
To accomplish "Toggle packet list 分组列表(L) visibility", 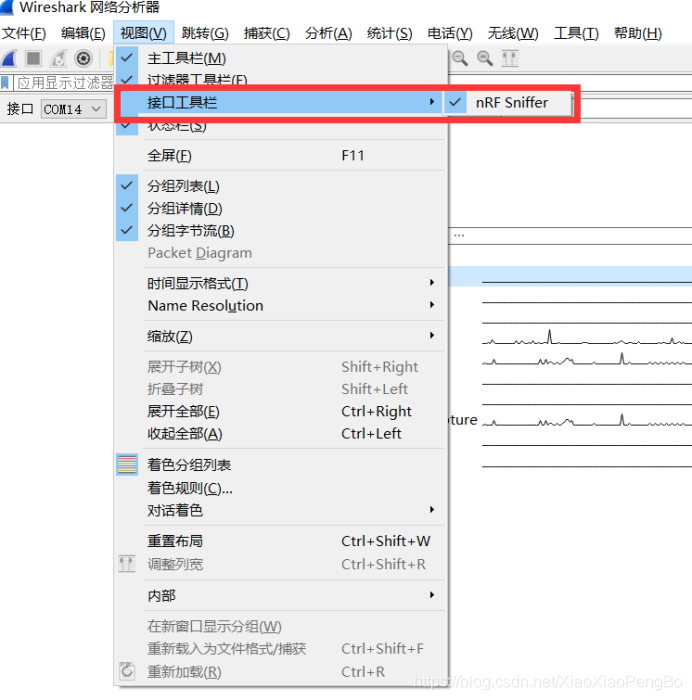I will pos(127,186).
